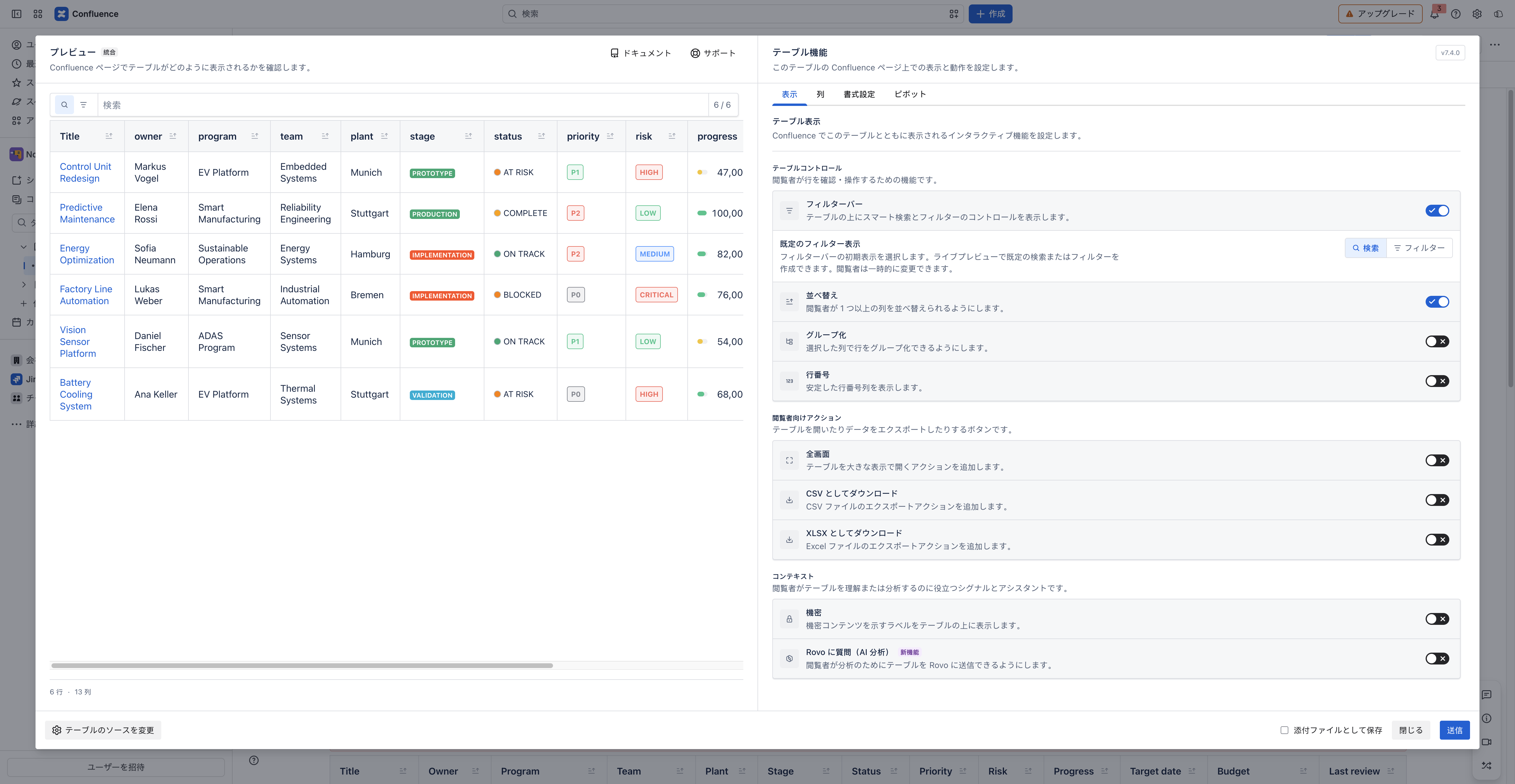Sort by the status column sort icon
The image size is (1515, 784).
pyautogui.click(x=542, y=136)
